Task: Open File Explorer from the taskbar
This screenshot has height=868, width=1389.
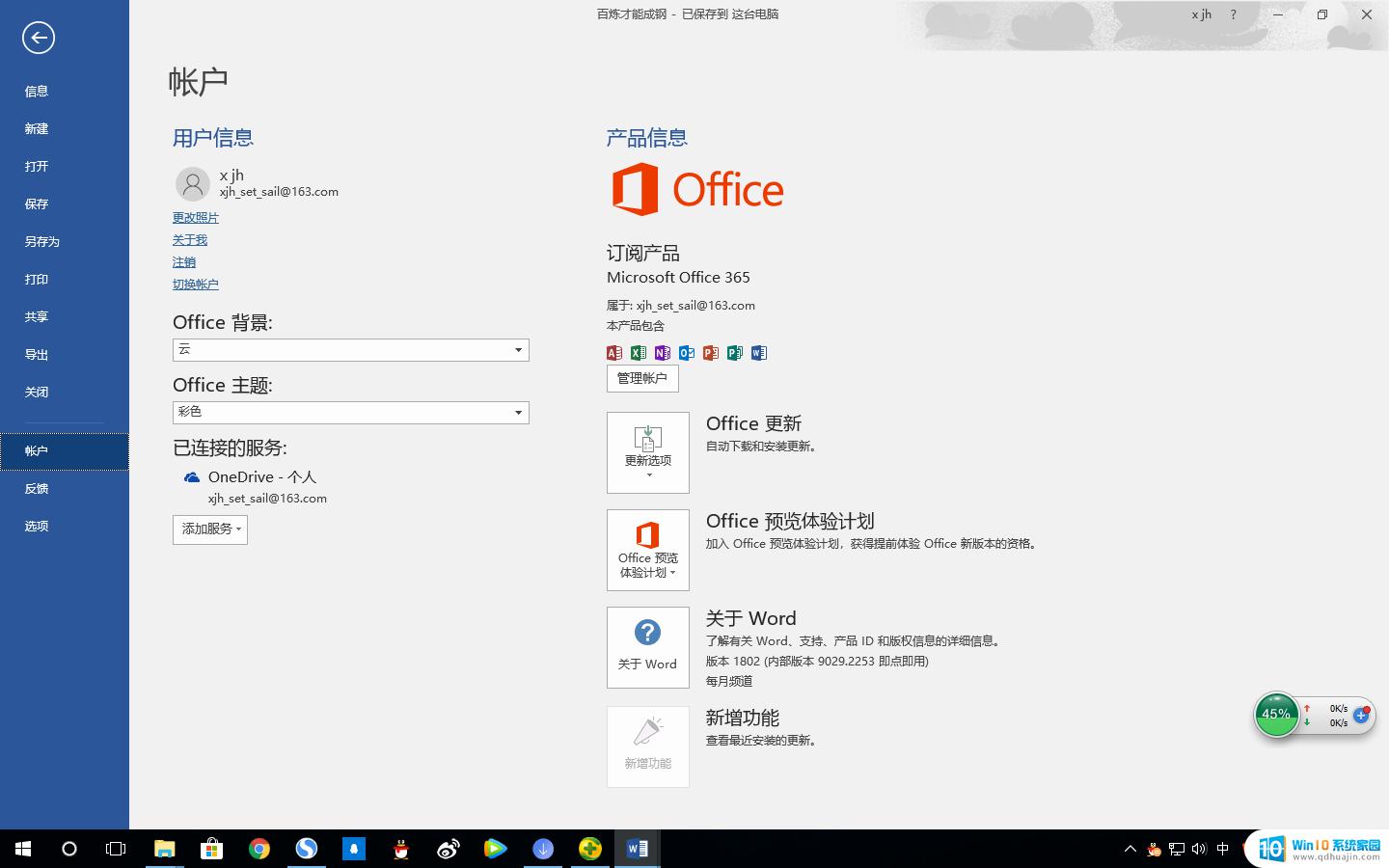Action: [x=165, y=849]
